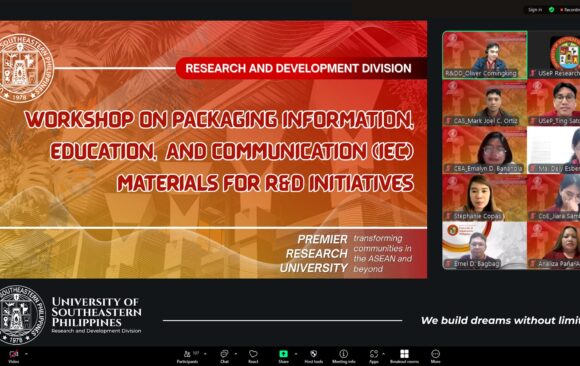580x366 pixels.
Task: Click muted mic icon on Ma. Daly tile
Action: (x=533, y=169)
